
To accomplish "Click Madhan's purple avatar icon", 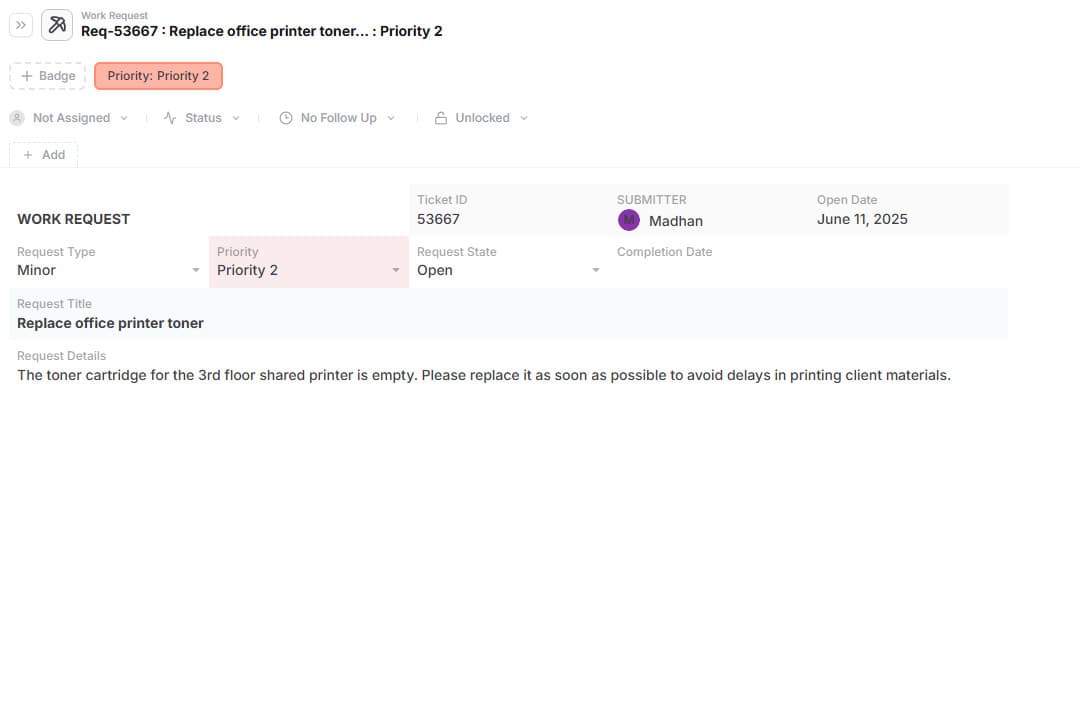I will 629,220.
